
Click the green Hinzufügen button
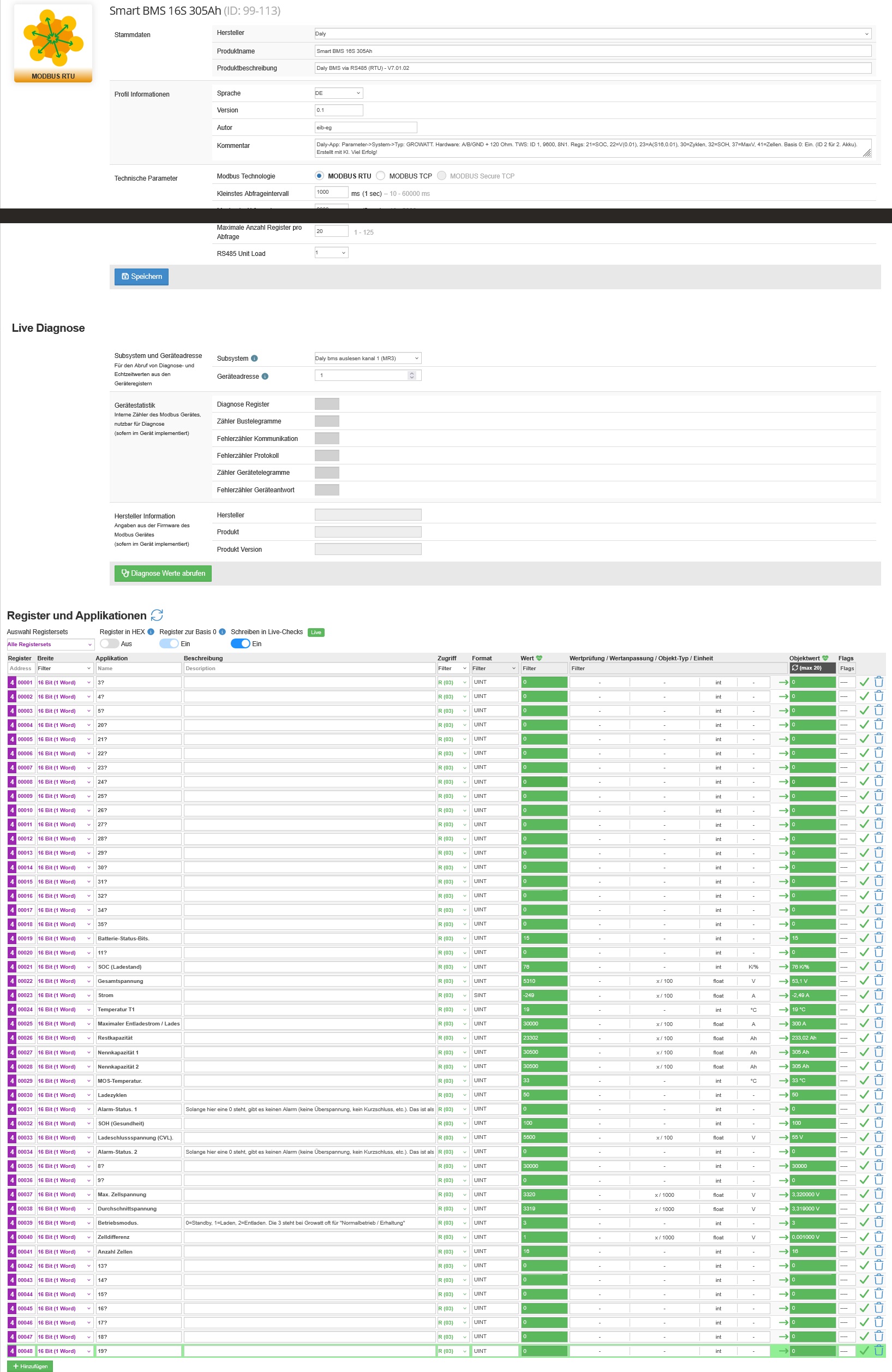(x=30, y=1365)
